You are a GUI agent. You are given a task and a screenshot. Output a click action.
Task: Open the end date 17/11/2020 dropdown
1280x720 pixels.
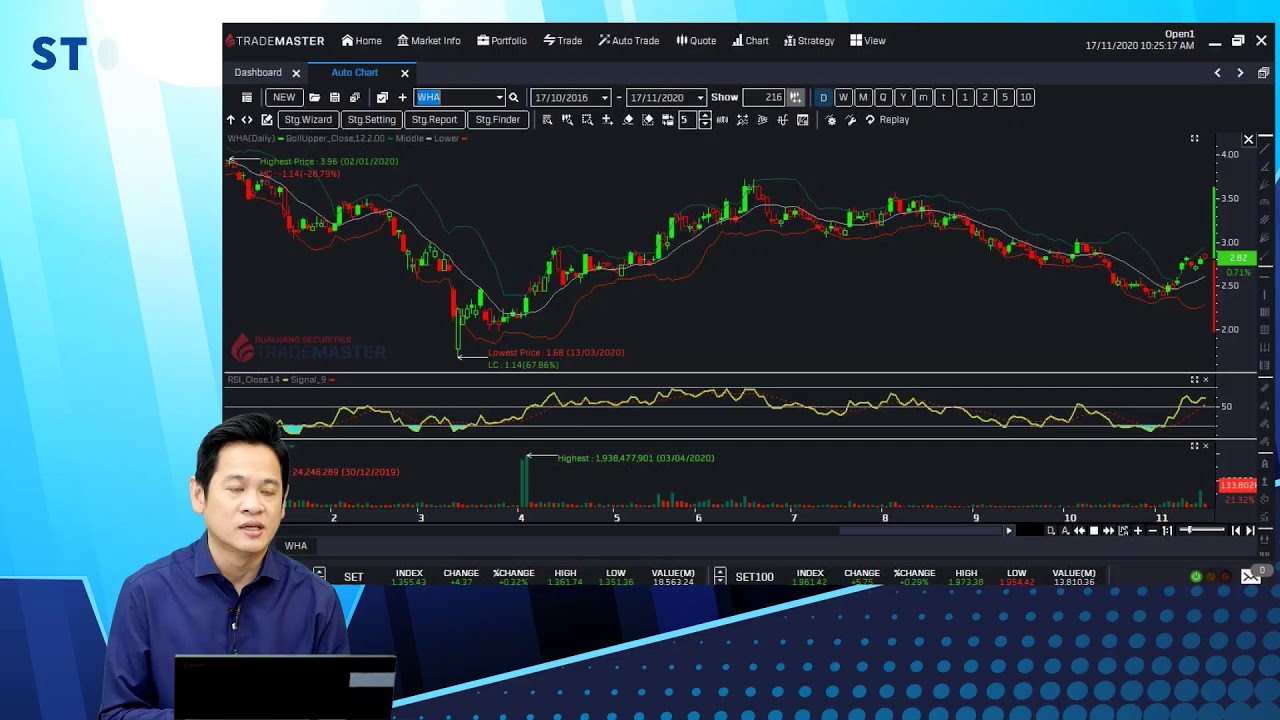click(x=700, y=97)
